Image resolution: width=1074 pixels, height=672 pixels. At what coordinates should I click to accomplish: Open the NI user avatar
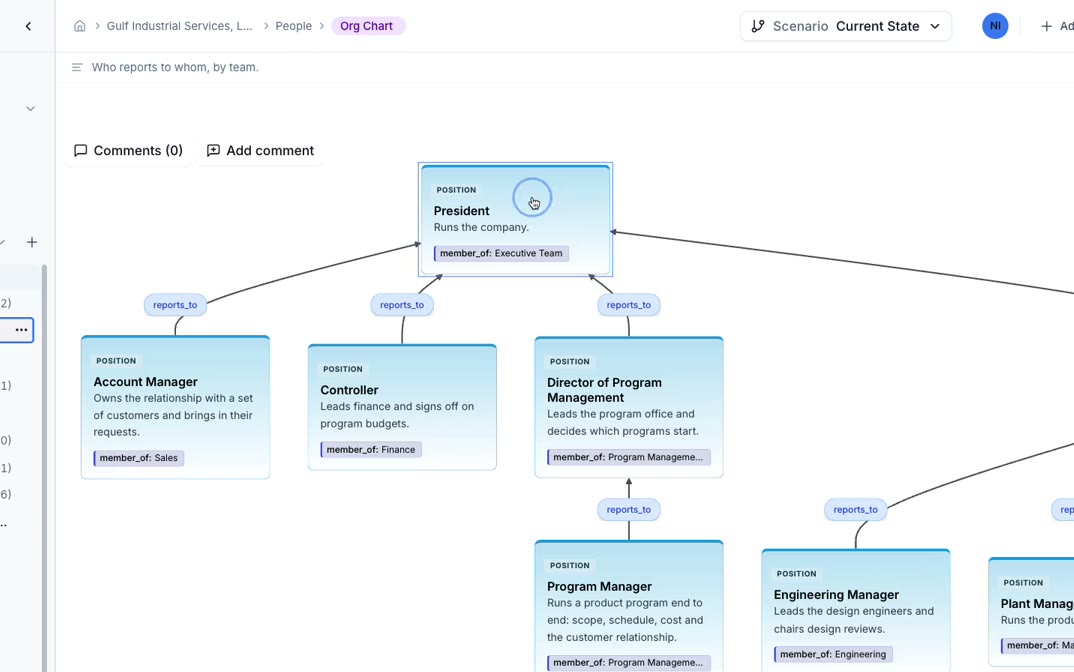click(995, 26)
